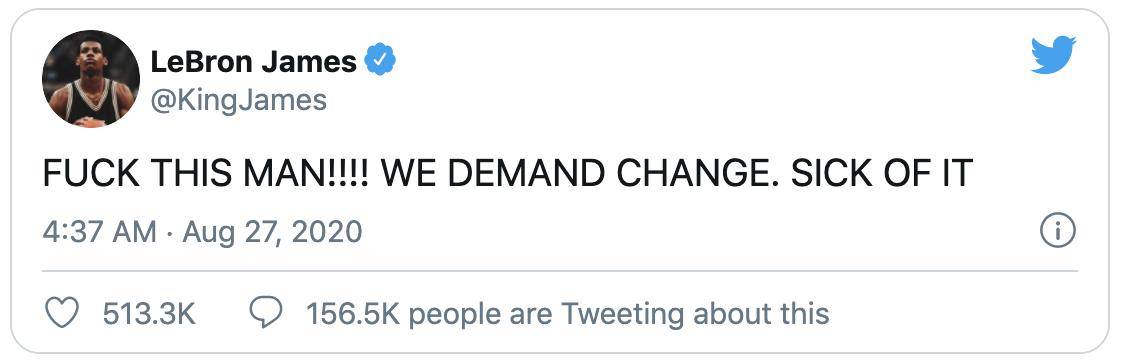Click the 513.3K like count
The width and height of the screenshot is (1122, 362).
point(150,314)
